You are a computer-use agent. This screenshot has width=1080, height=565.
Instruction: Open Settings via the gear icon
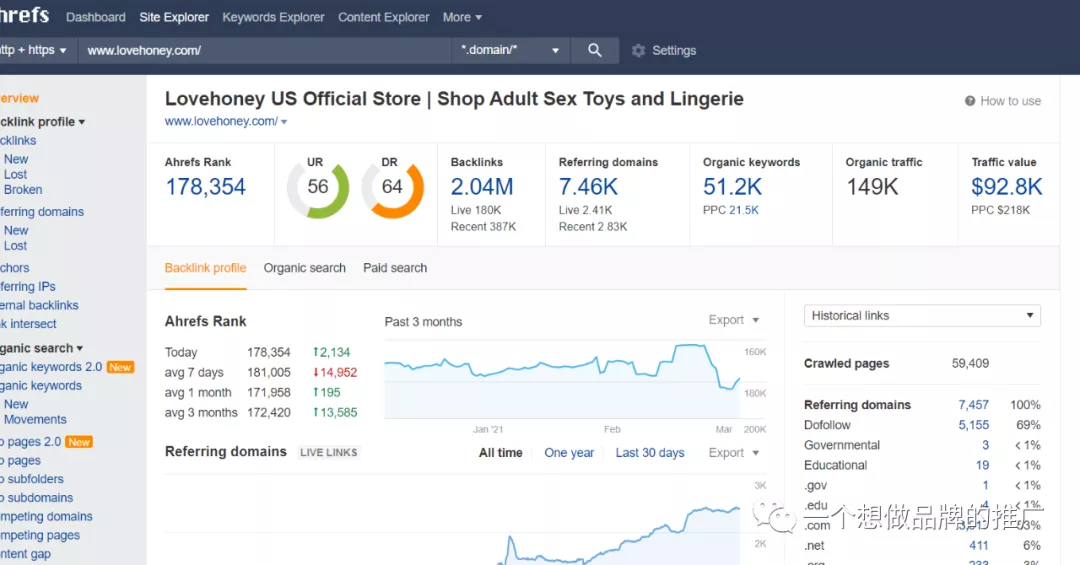[638, 50]
